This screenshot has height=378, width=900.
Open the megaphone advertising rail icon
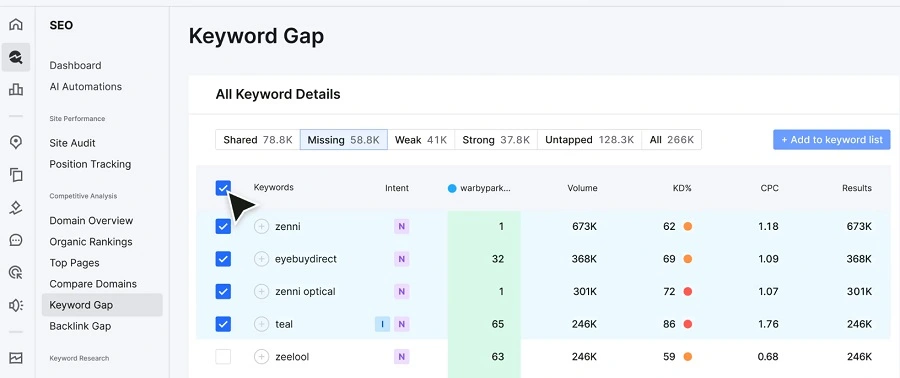coord(16,305)
